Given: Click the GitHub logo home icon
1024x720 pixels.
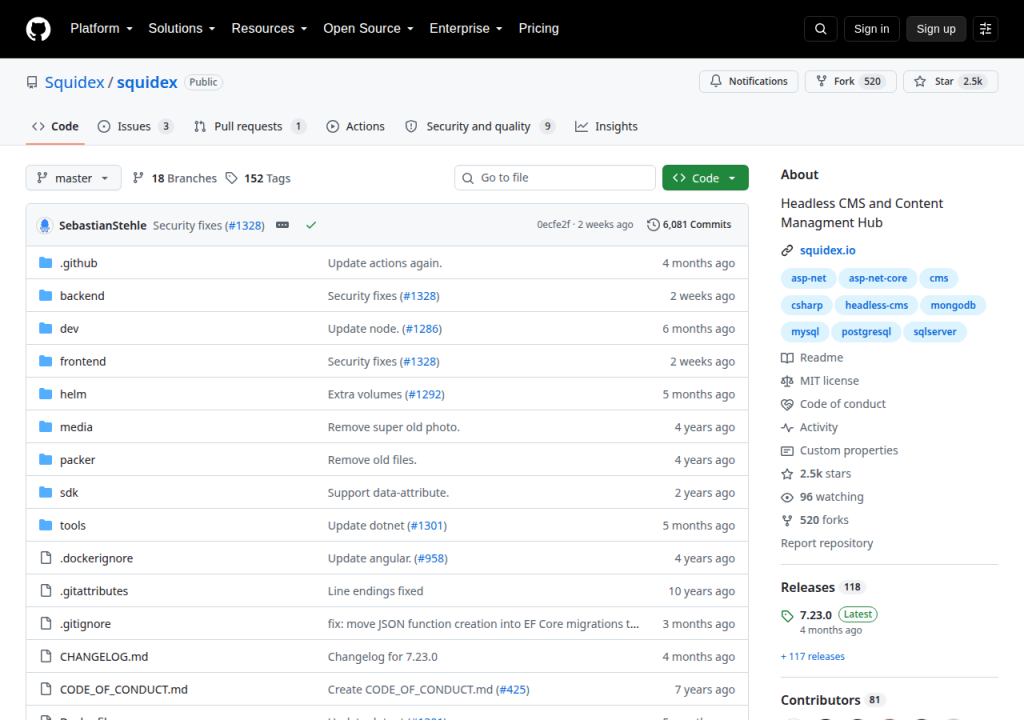Looking at the screenshot, I should 38,29.
